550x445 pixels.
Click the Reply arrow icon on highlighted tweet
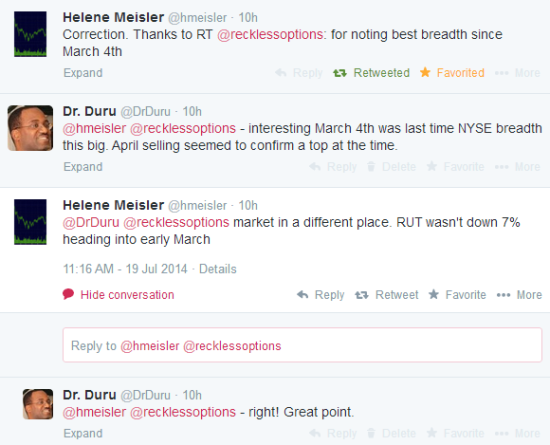coord(302,295)
